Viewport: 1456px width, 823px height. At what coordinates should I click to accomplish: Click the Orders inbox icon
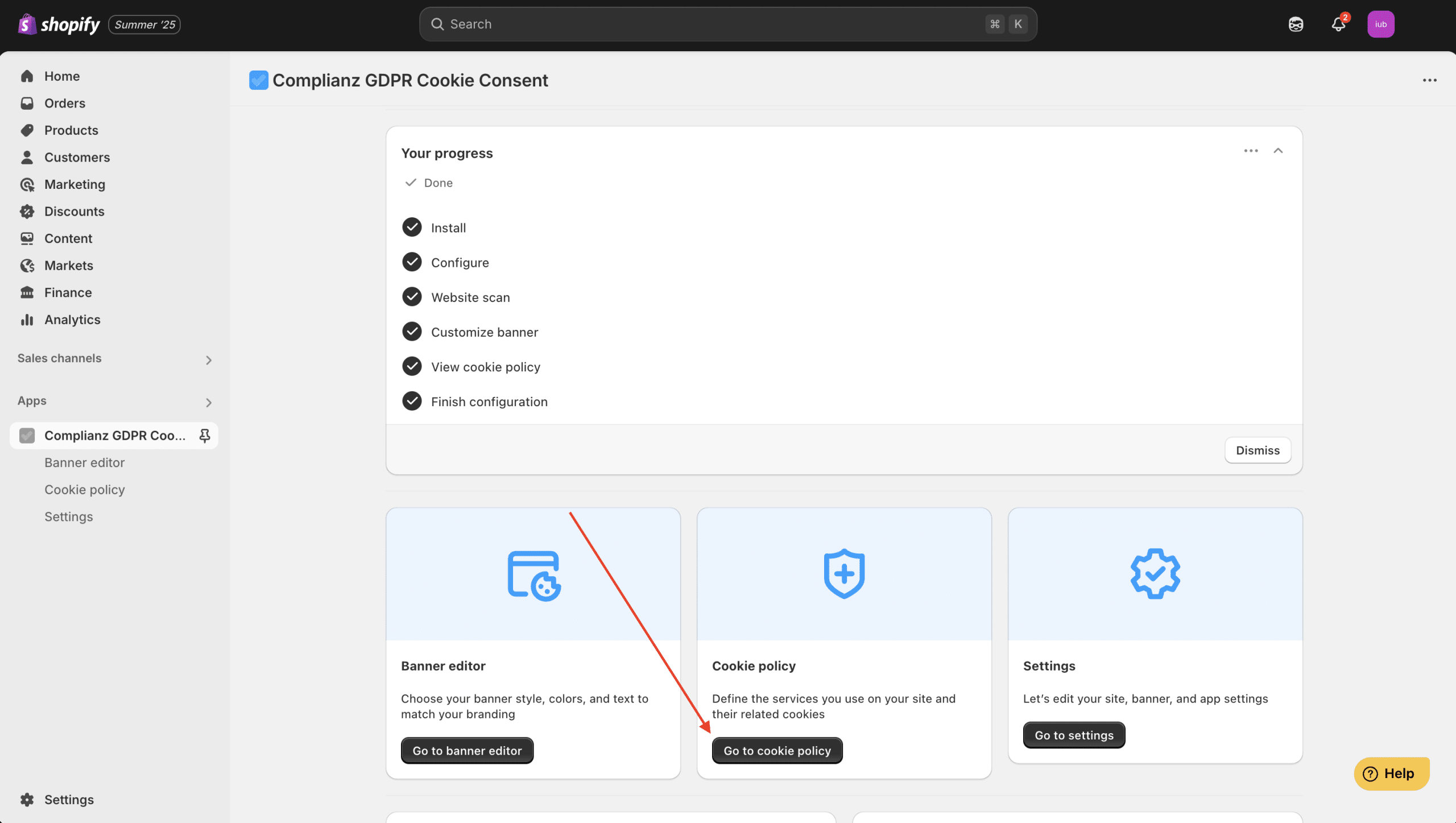coord(27,103)
